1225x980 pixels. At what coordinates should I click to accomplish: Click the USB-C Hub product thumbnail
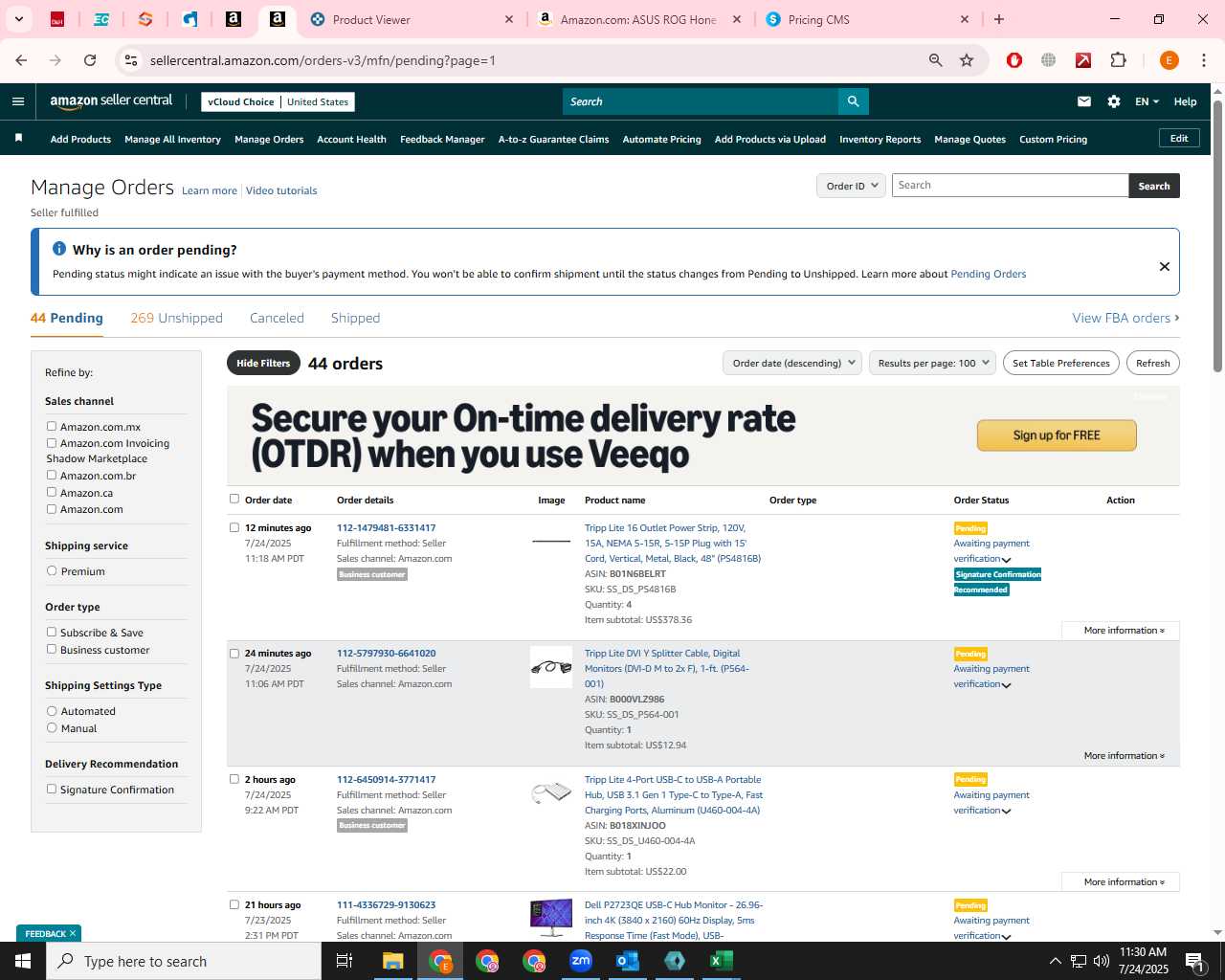(551, 792)
